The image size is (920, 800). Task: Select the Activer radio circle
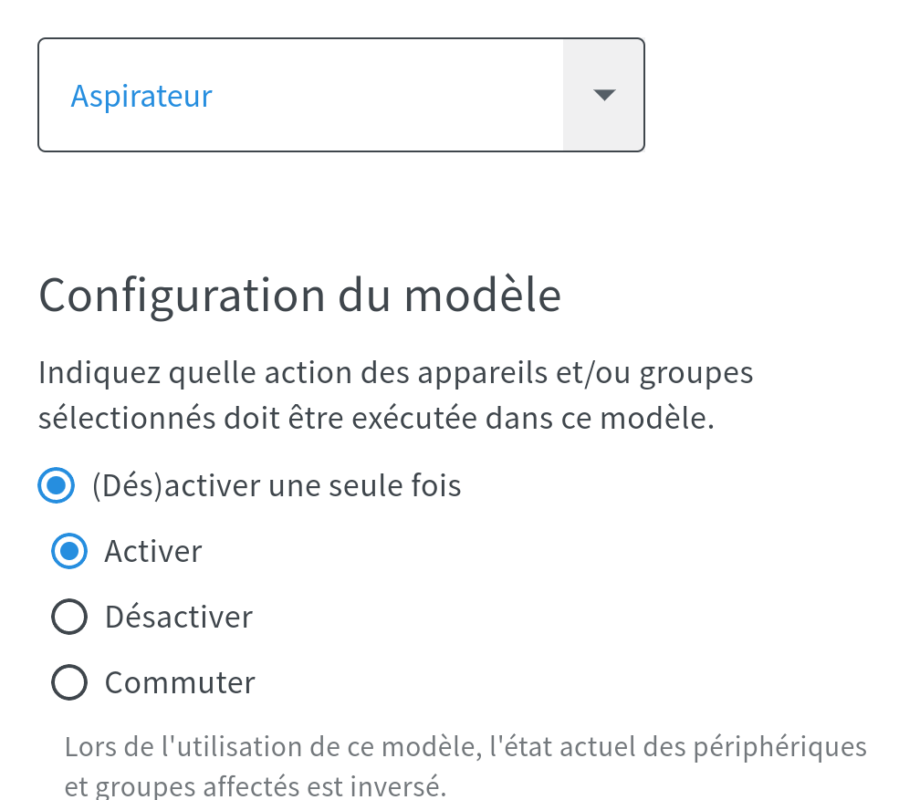(x=69, y=552)
